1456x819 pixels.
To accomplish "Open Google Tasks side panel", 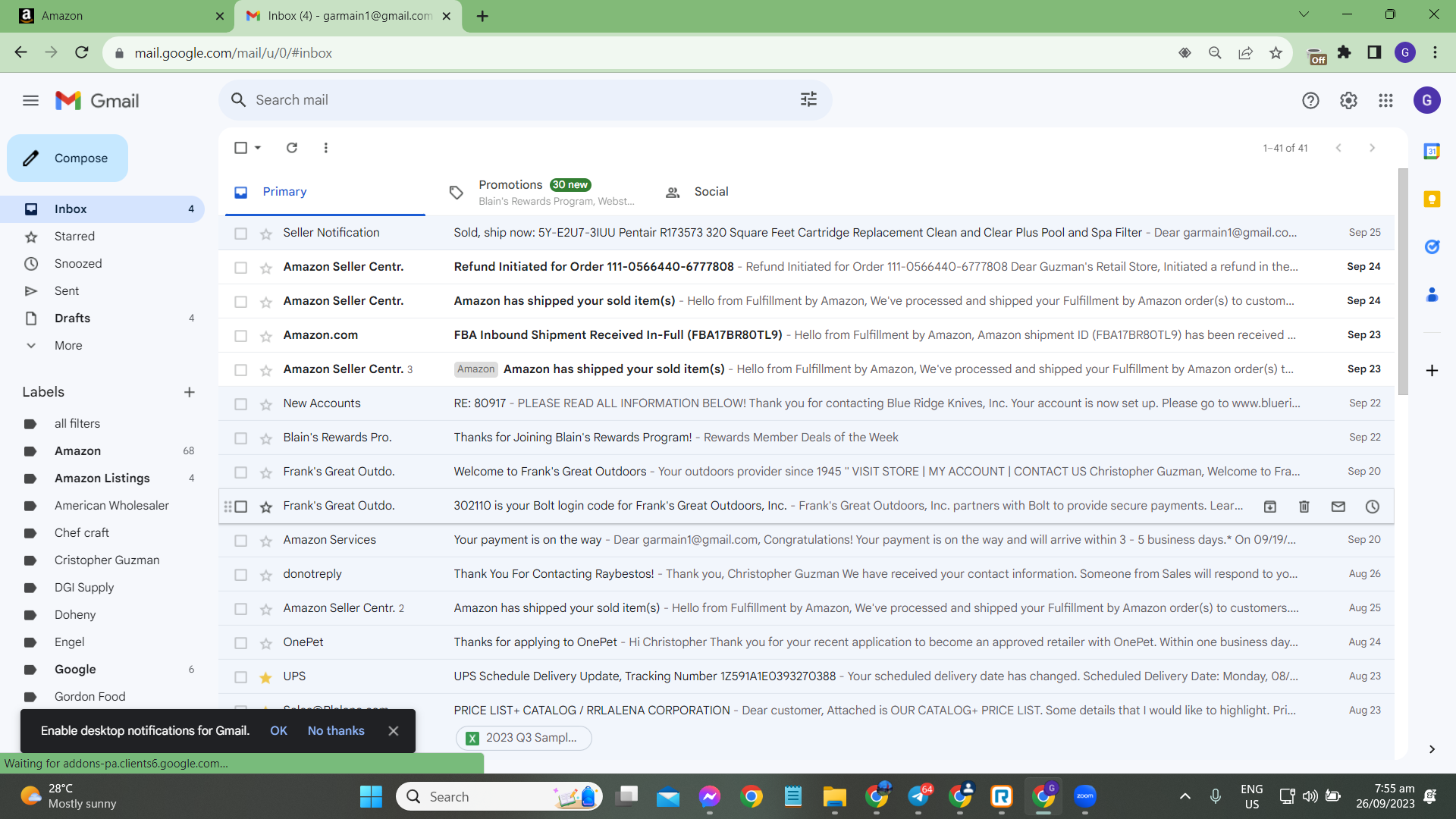I will (x=1432, y=246).
